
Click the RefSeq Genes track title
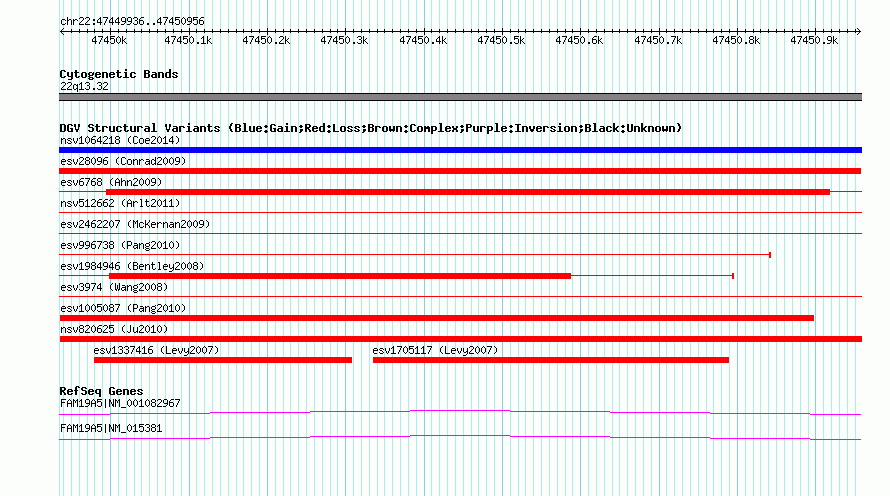[101, 391]
